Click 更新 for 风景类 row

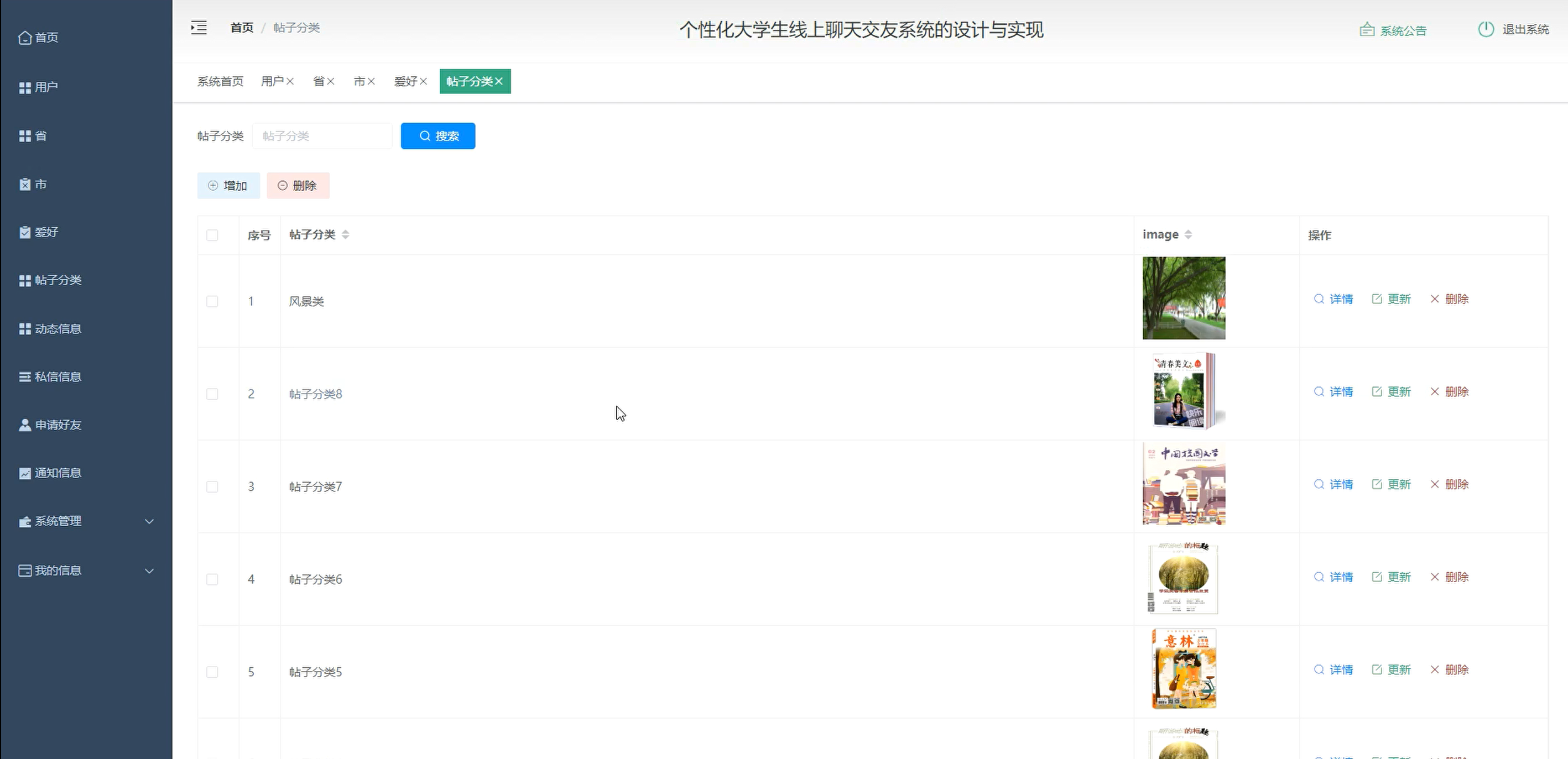1392,299
